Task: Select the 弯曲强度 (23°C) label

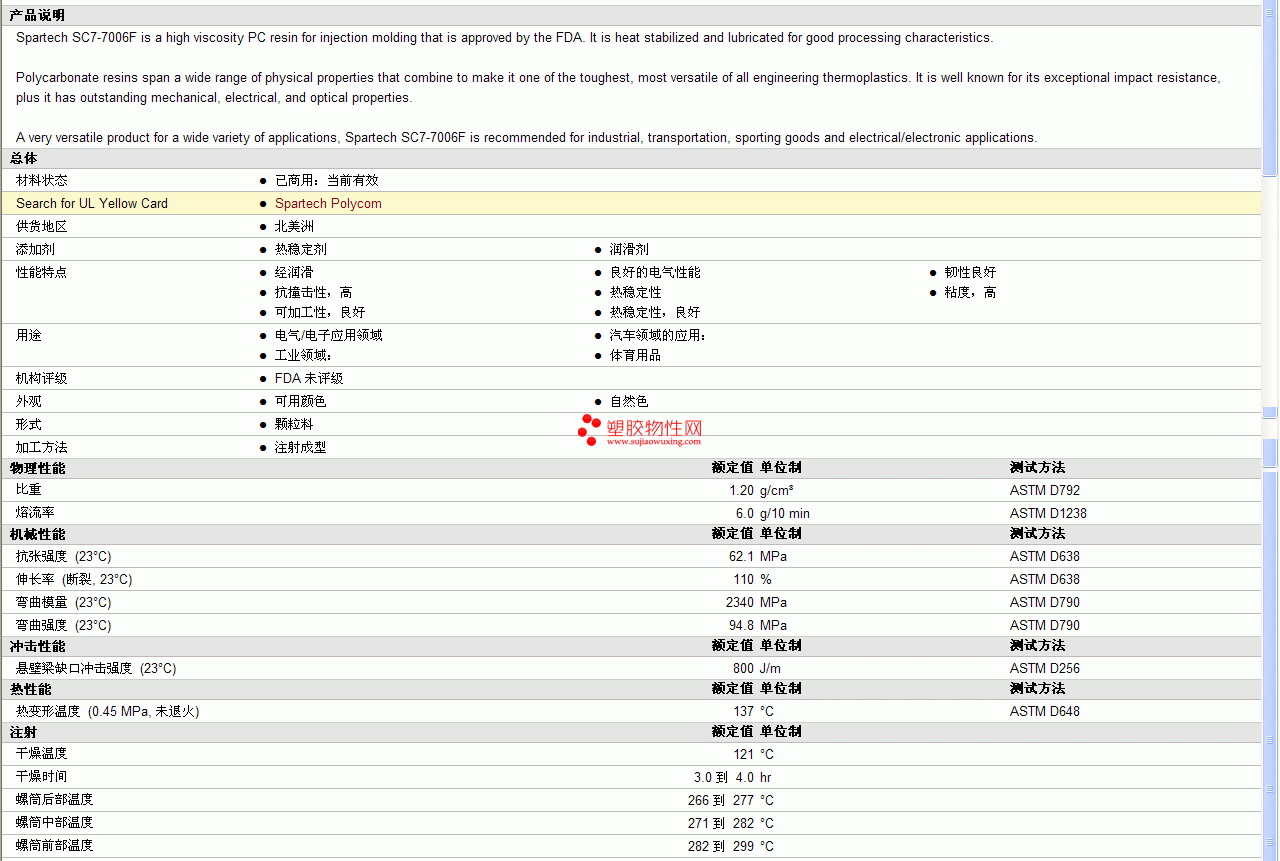Action: point(64,625)
